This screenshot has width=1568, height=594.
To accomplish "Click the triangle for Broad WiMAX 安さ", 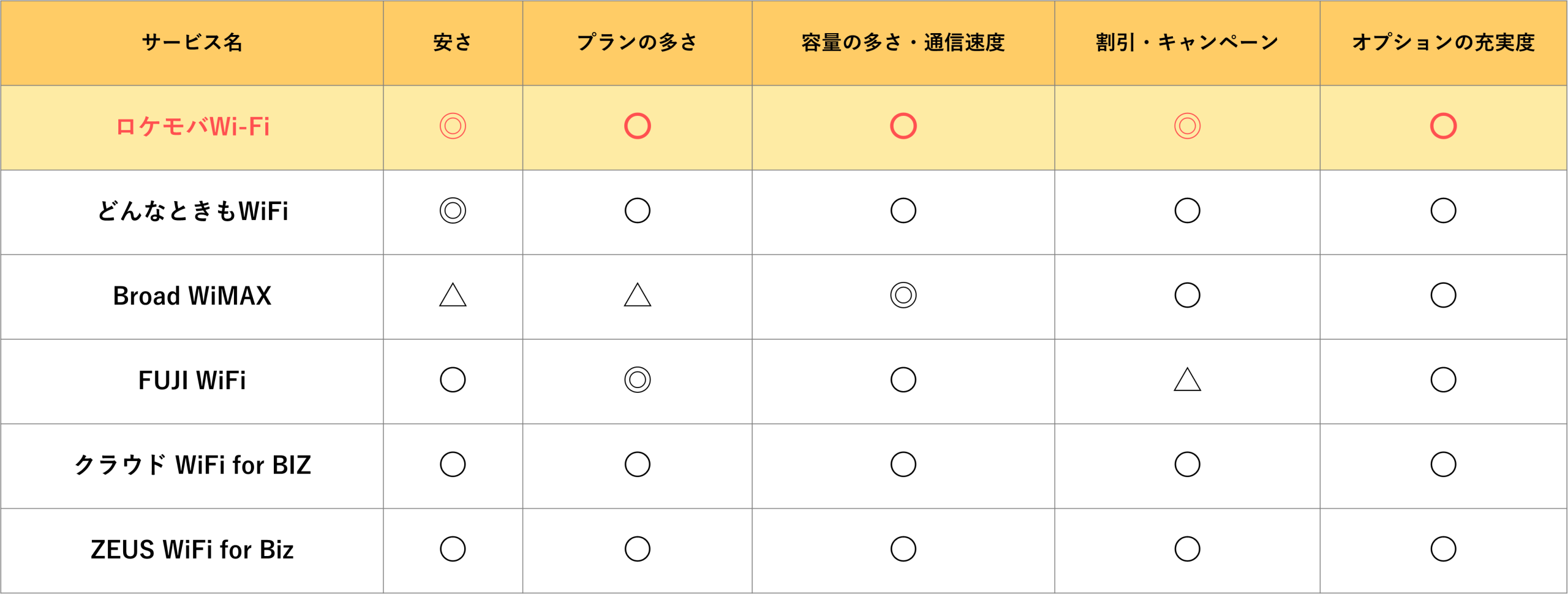I will [453, 295].
